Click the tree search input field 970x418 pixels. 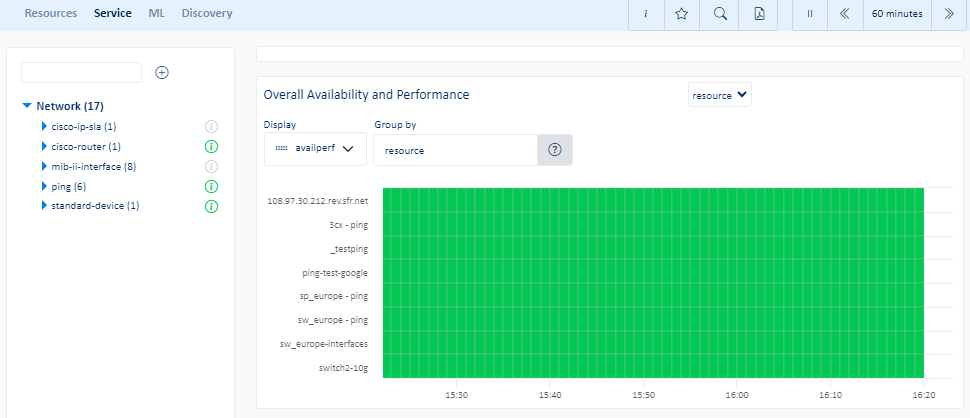pos(82,72)
